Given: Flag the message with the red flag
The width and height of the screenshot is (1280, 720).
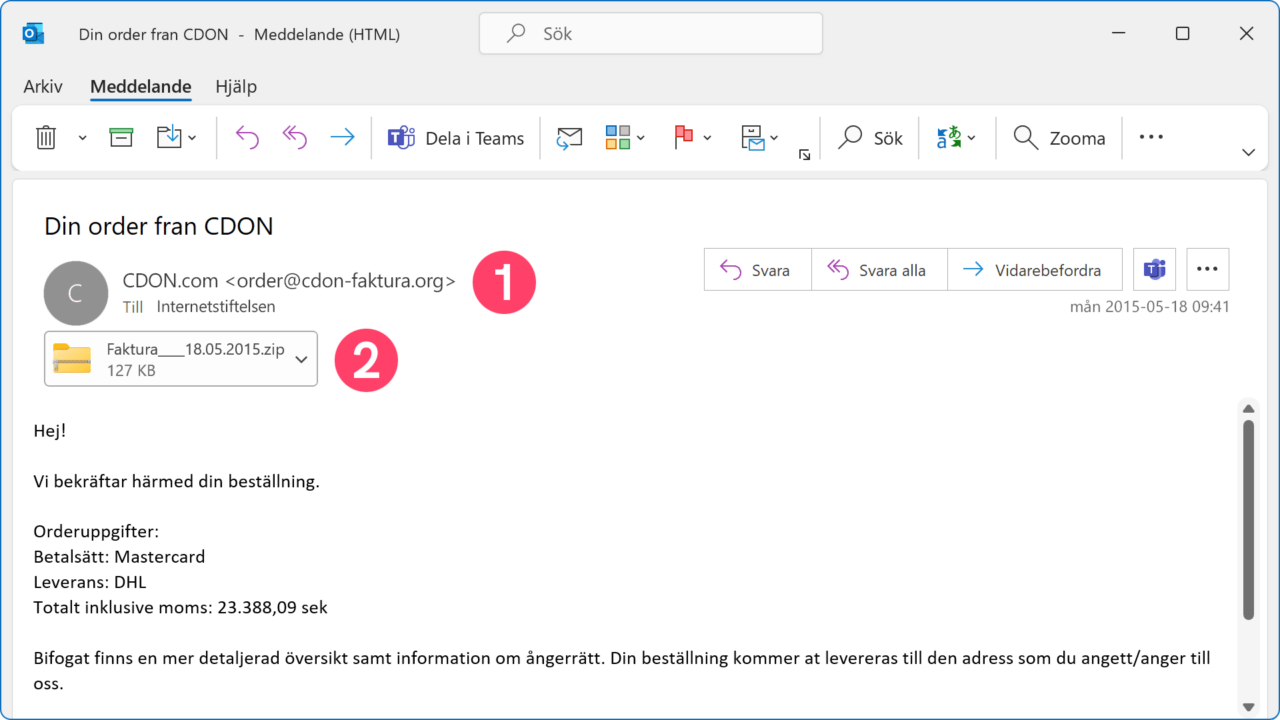Looking at the screenshot, I should [x=684, y=138].
